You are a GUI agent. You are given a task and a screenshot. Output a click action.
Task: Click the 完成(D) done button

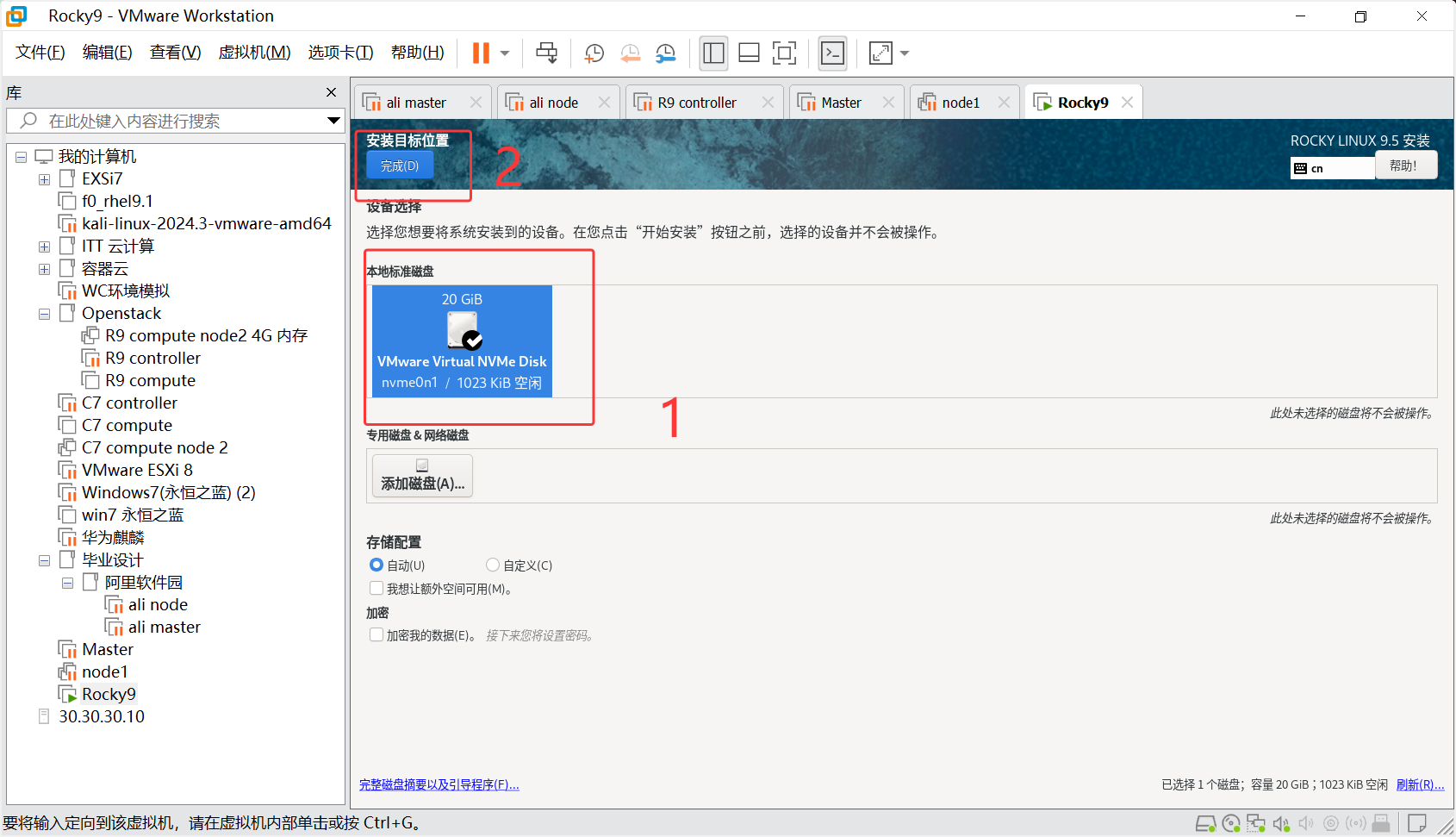400,166
